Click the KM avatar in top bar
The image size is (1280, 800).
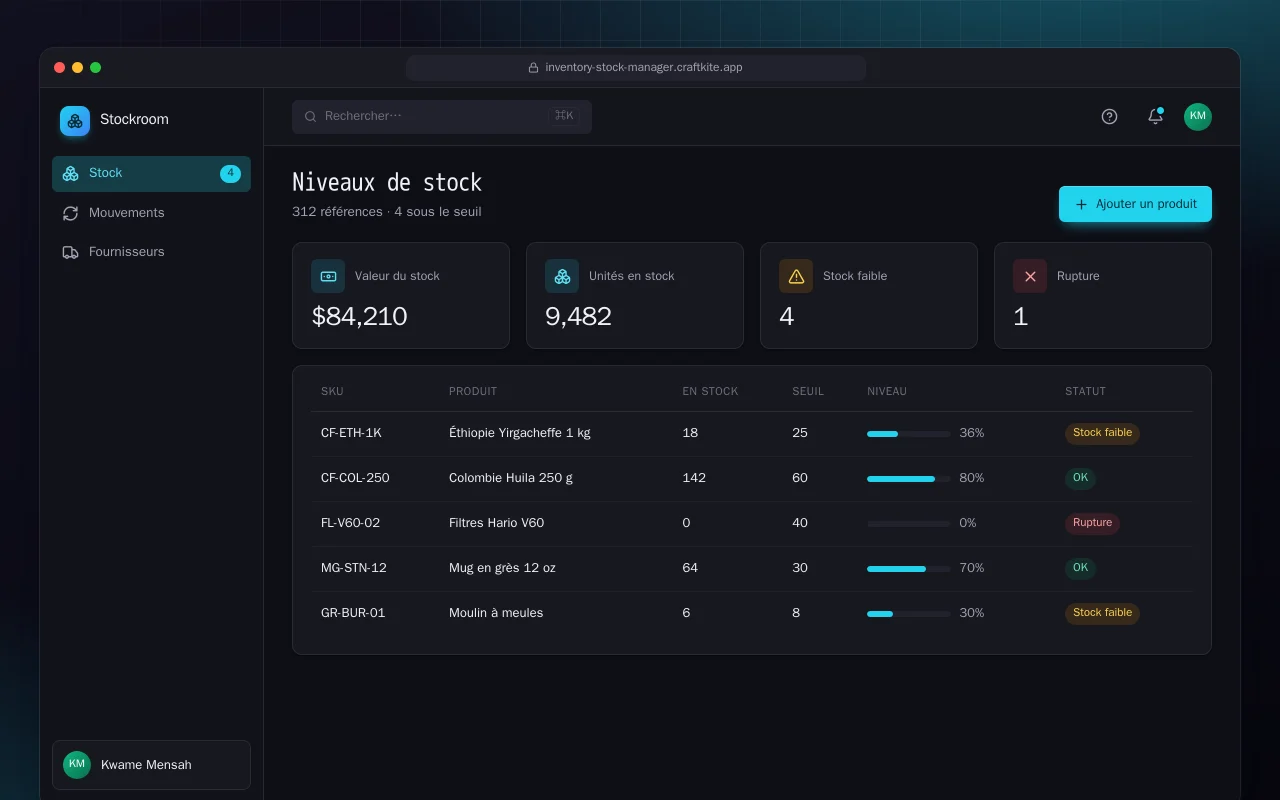(x=1198, y=117)
